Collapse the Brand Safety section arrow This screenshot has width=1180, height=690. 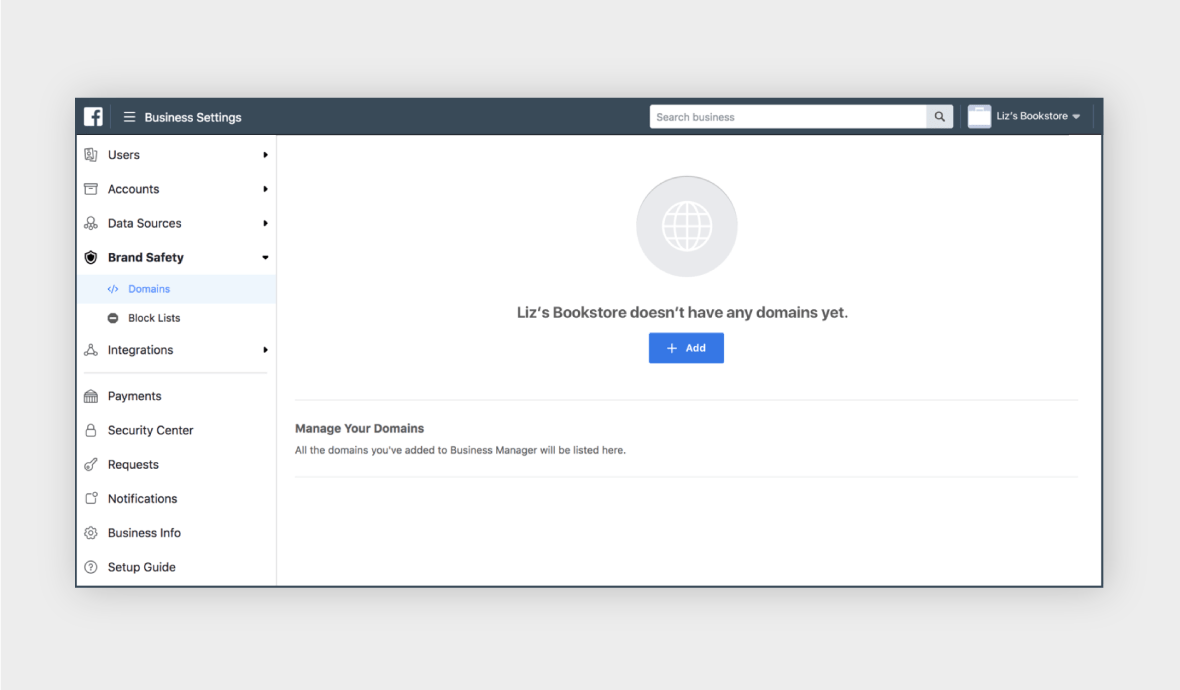click(x=265, y=257)
